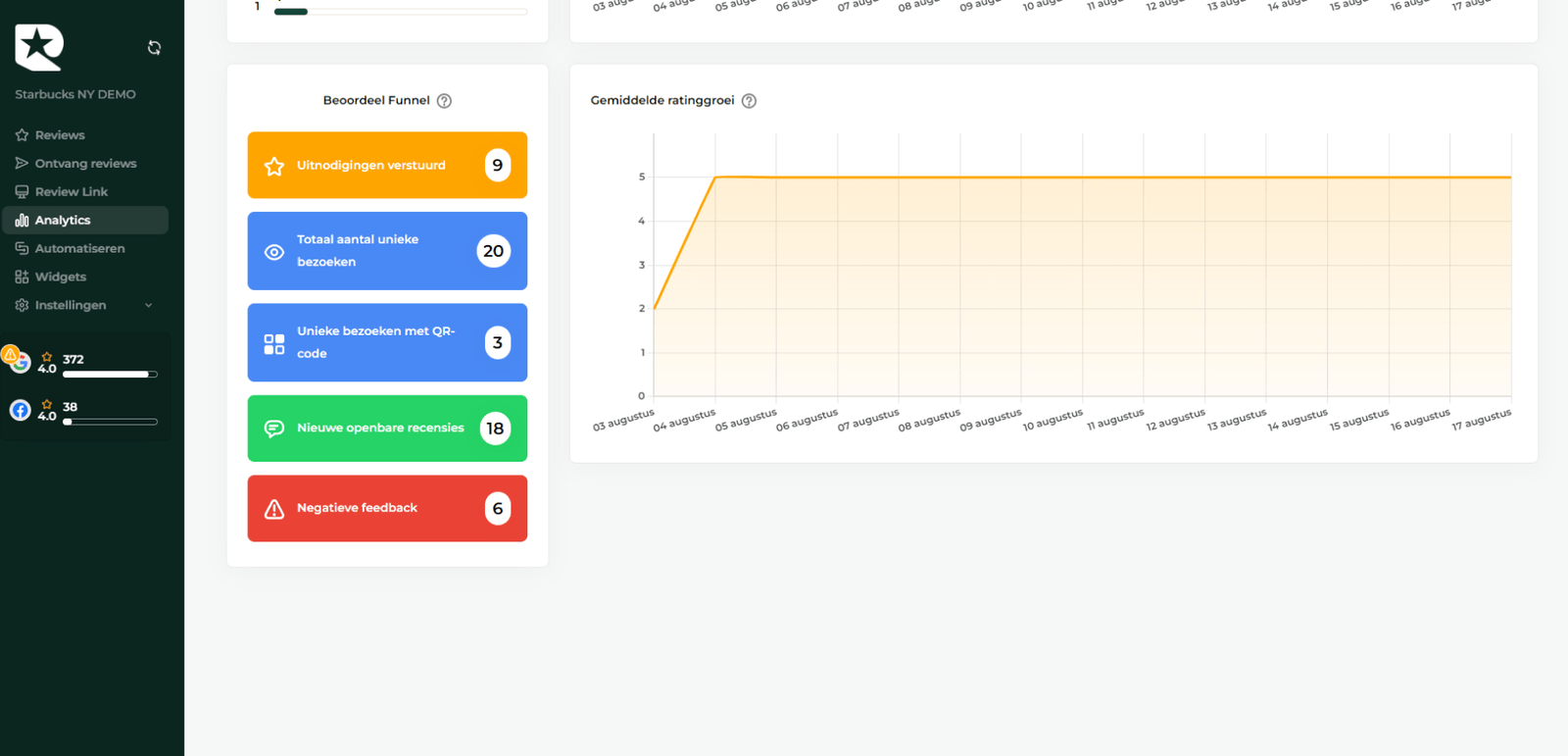Click the Review Link monitor icon
Viewport: 1568px width, 756px height.
click(x=22, y=192)
